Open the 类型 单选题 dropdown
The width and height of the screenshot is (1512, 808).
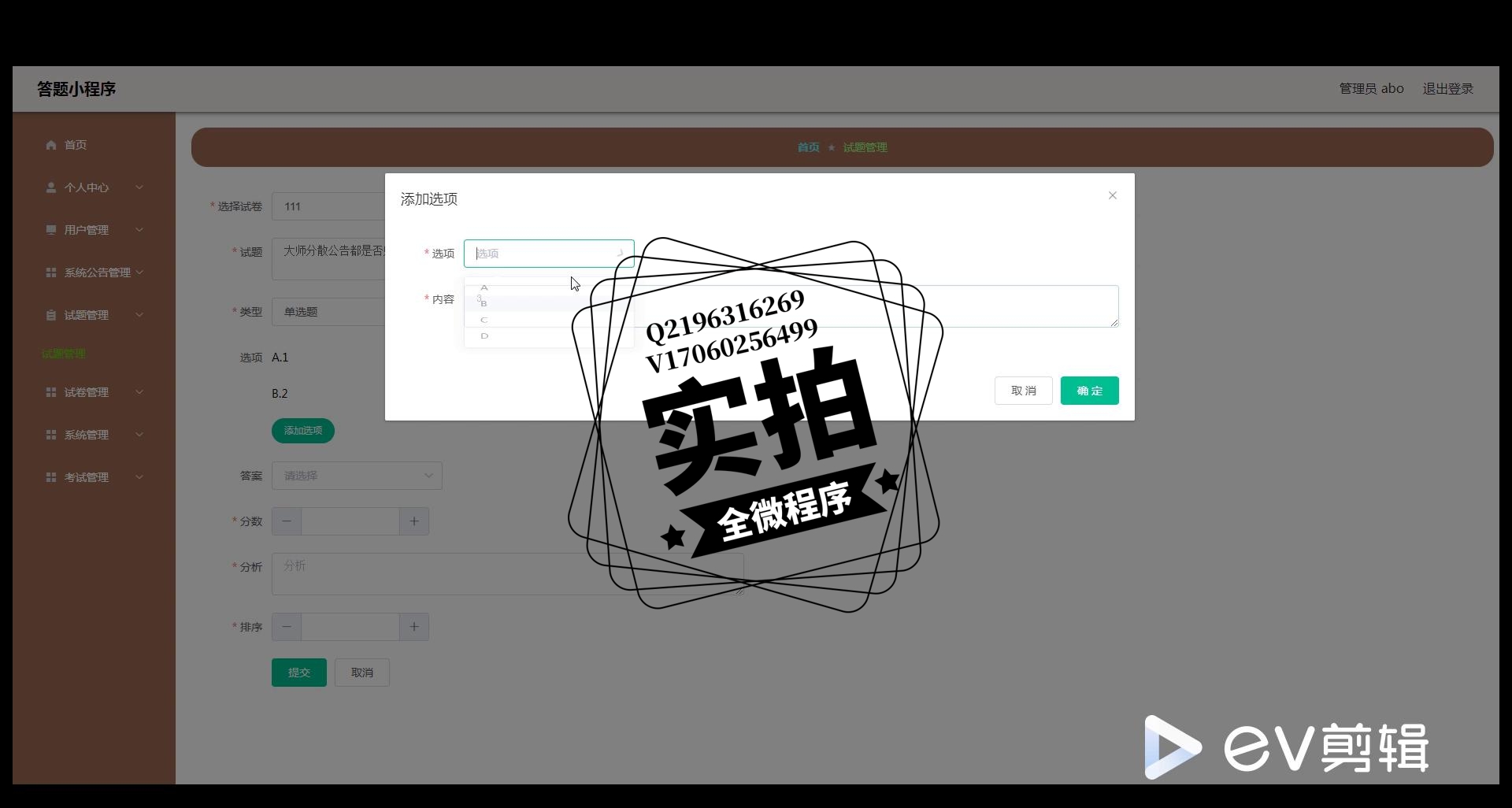[328, 312]
